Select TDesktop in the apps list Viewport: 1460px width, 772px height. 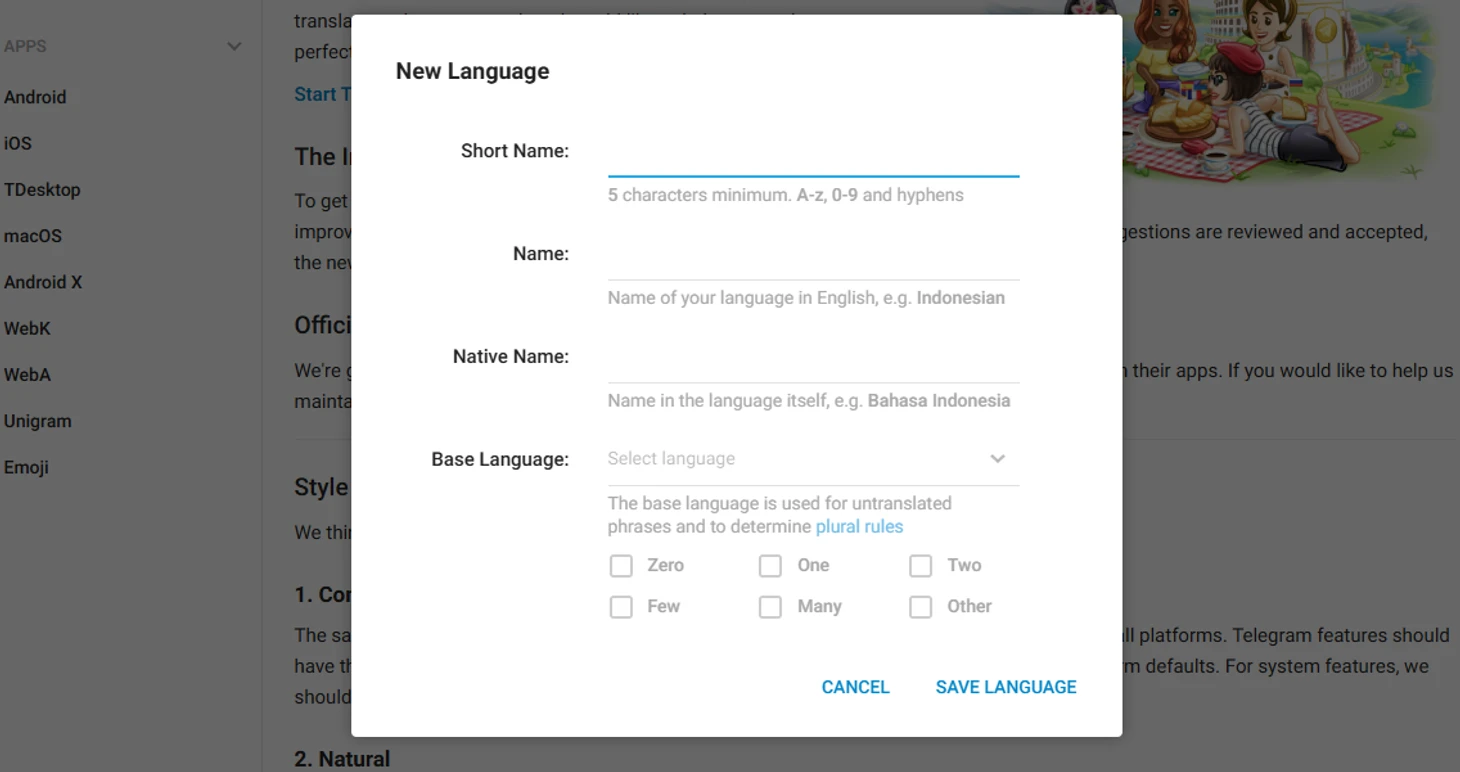point(42,190)
